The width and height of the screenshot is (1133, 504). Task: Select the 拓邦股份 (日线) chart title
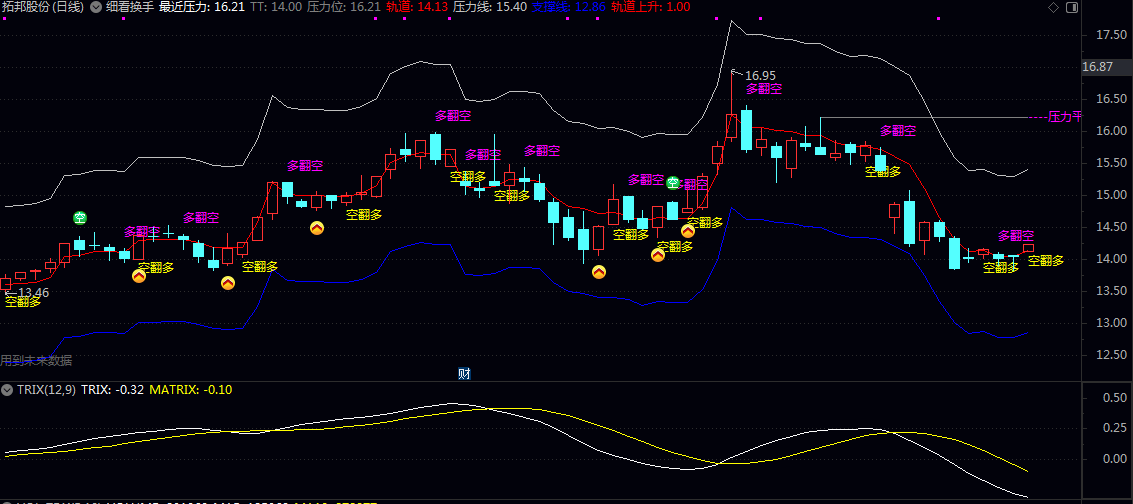click(42, 7)
